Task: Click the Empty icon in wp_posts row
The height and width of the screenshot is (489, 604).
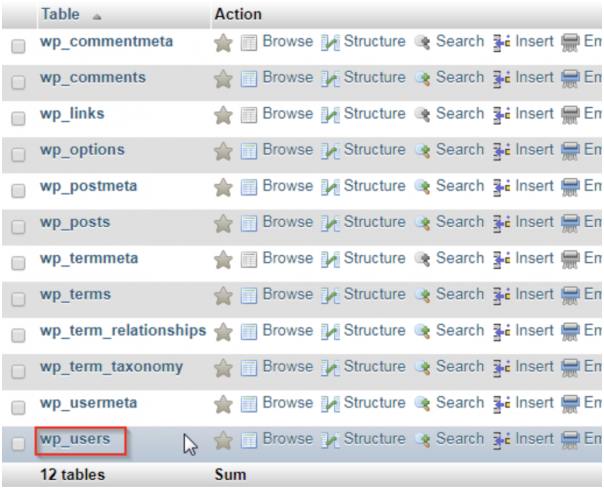Action: pos(570,223)
